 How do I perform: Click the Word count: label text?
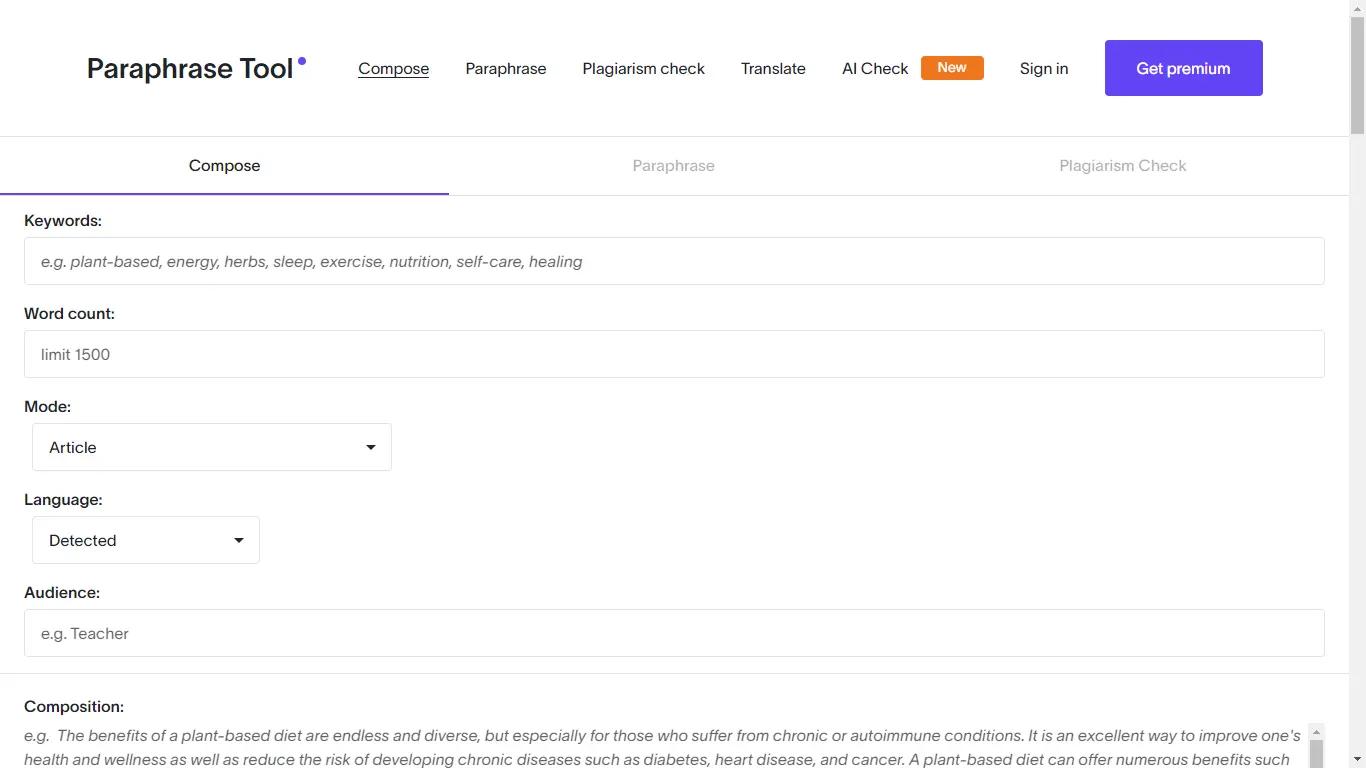click(69, 314)
